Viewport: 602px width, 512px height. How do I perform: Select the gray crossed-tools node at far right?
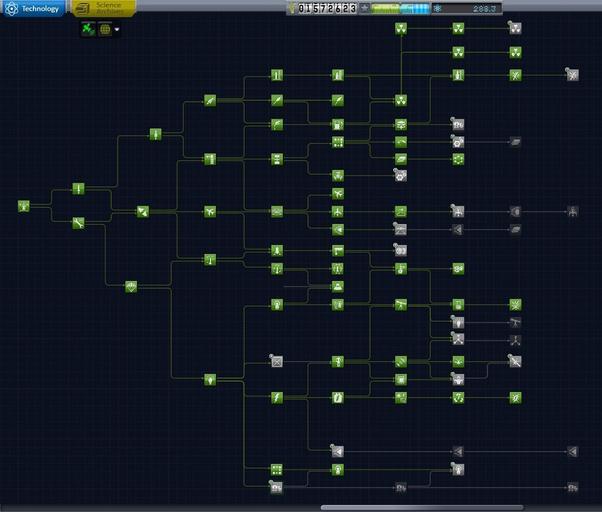[572, 75]
